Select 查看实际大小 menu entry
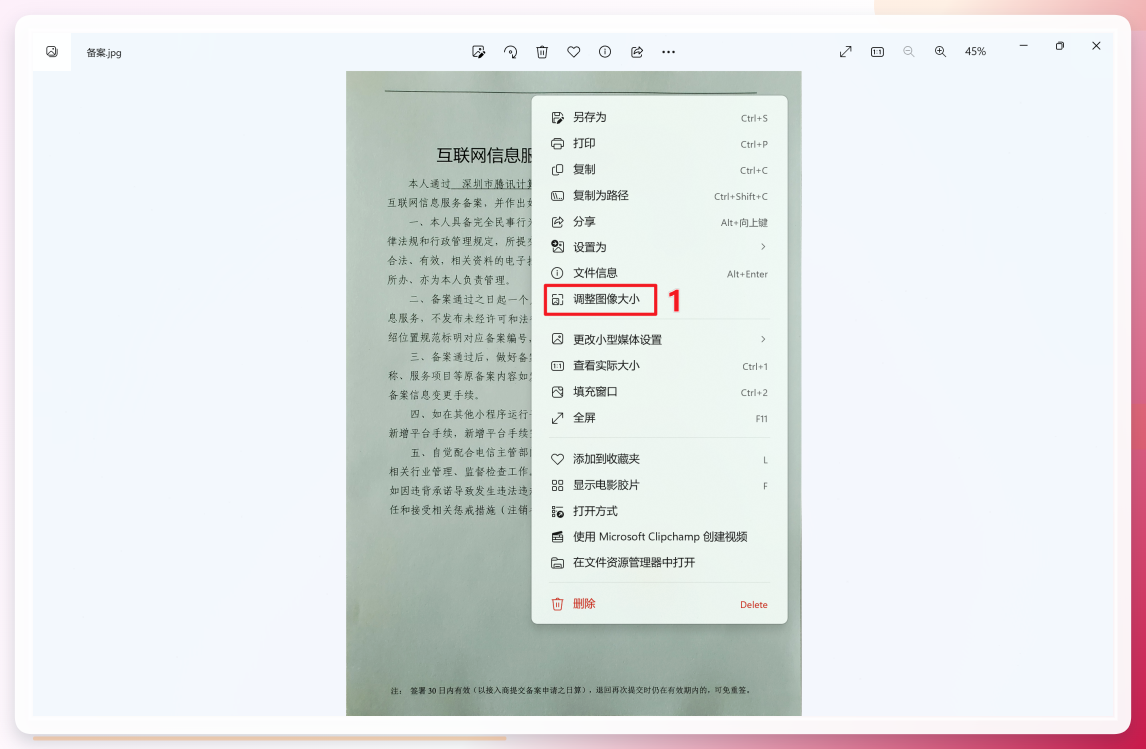Screen dimensions: 1146x749 (x=659, y=366)
